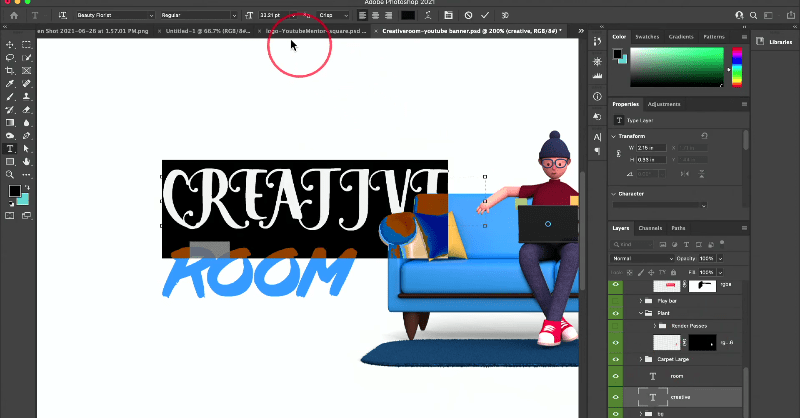This screenshot has width=800, height=418.
Task: Expand the Render Passes group
Action: click(x=655, y=326)
